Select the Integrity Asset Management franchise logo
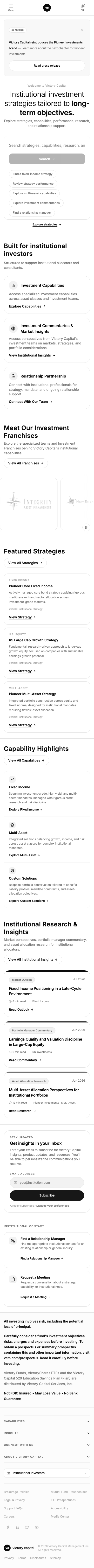The width and height of the screenshot is (94, 1568). (28, 503)
